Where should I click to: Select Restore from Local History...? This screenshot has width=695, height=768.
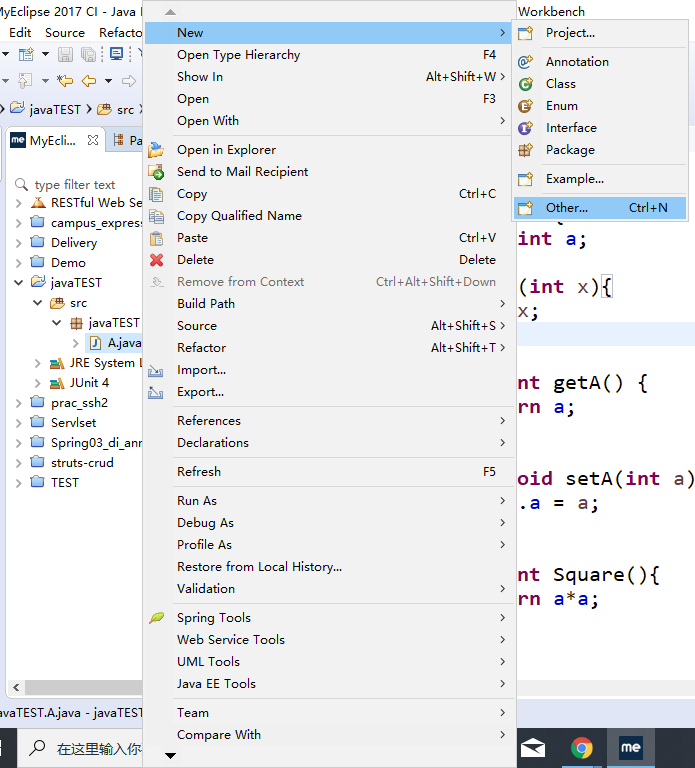[328, 567]
